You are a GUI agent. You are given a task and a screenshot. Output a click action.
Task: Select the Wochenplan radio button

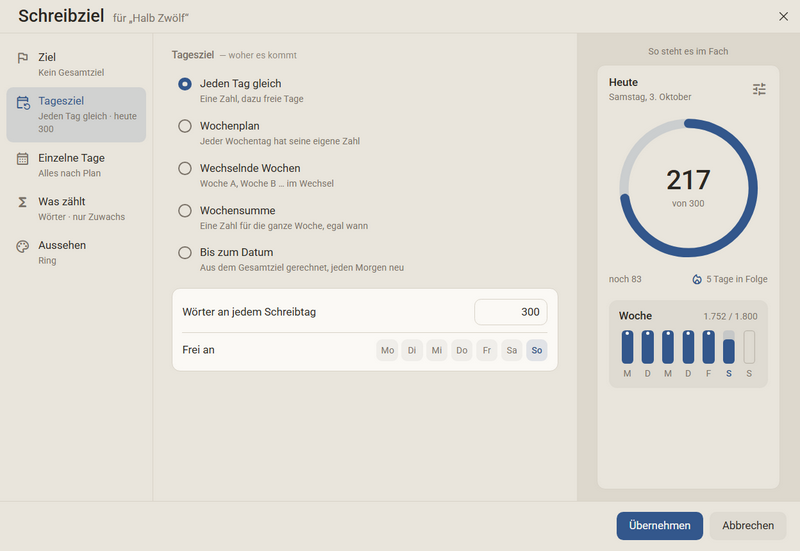click(185, 126)
